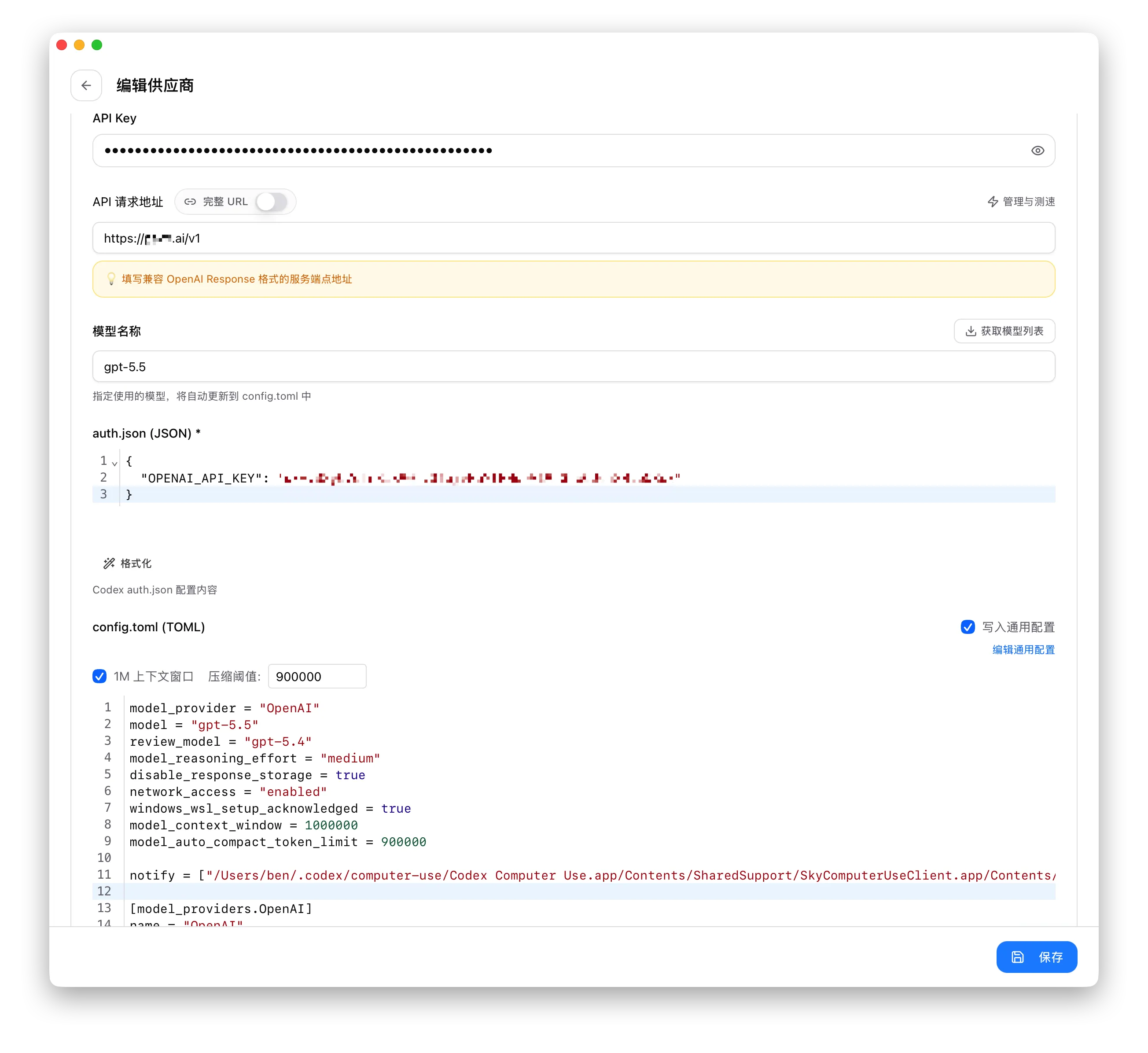
Task: Click the notify line in config.toml
Action: click(x=590, y=875)
